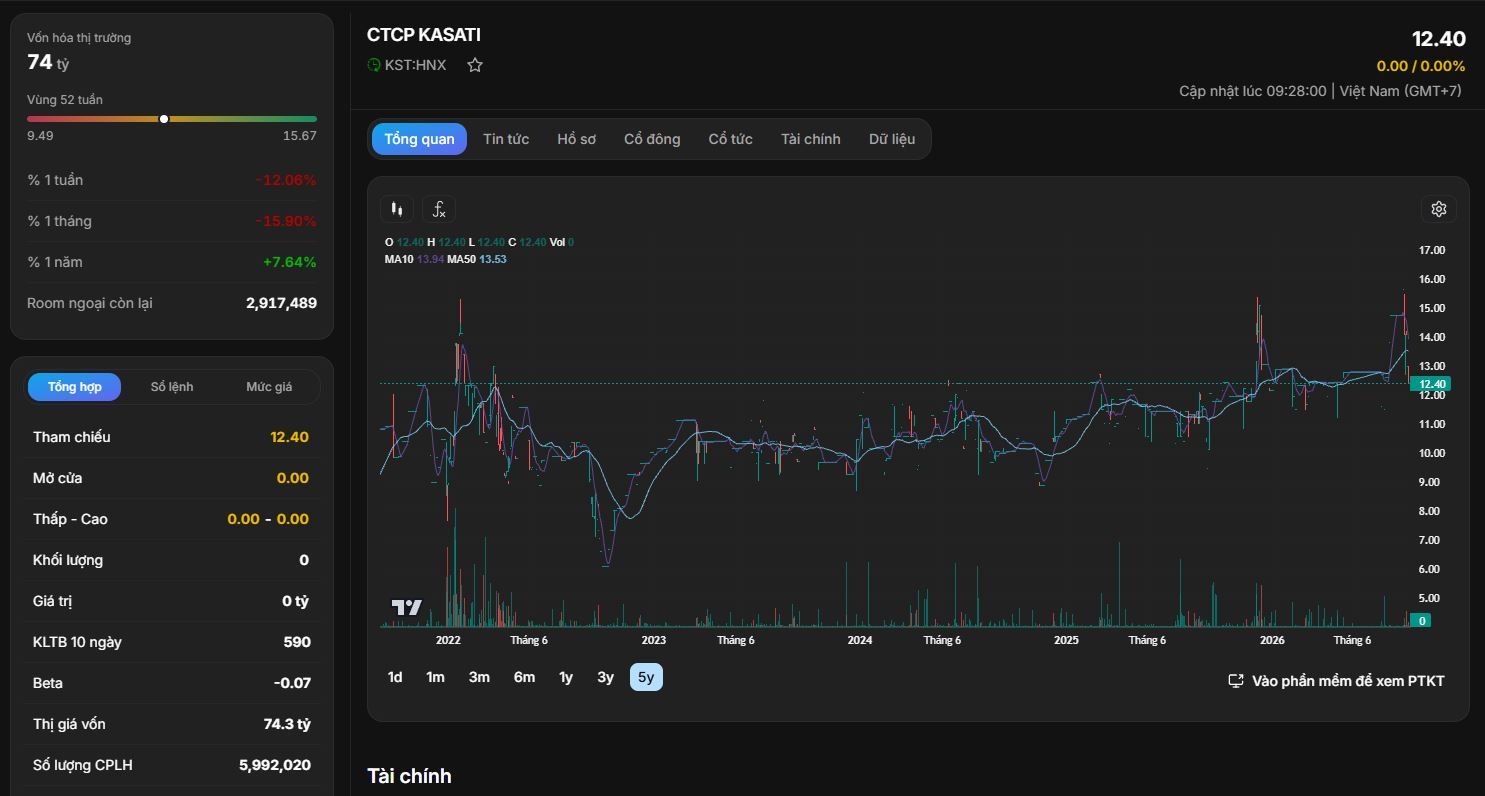This screenshot has width=1485, height=796.
Task: Click the 2023 label on chart time axis
Action: (653, 640)
